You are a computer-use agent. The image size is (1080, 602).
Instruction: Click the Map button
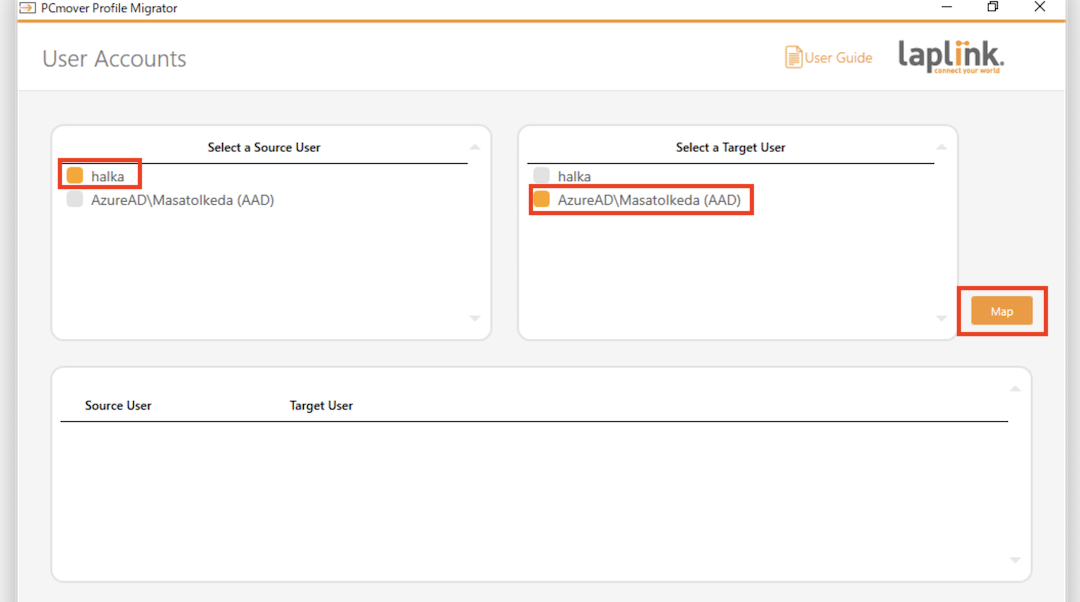click(x=1001, y=311)
